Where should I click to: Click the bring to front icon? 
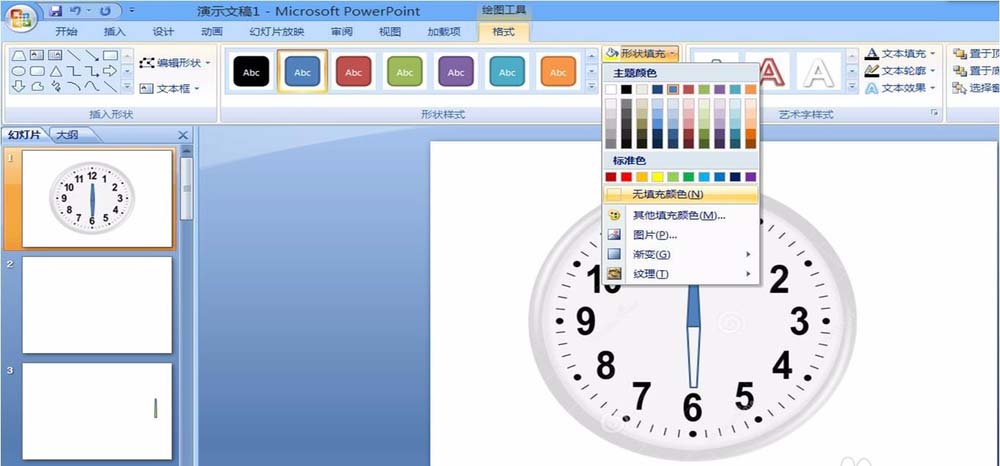coord(959,54)
